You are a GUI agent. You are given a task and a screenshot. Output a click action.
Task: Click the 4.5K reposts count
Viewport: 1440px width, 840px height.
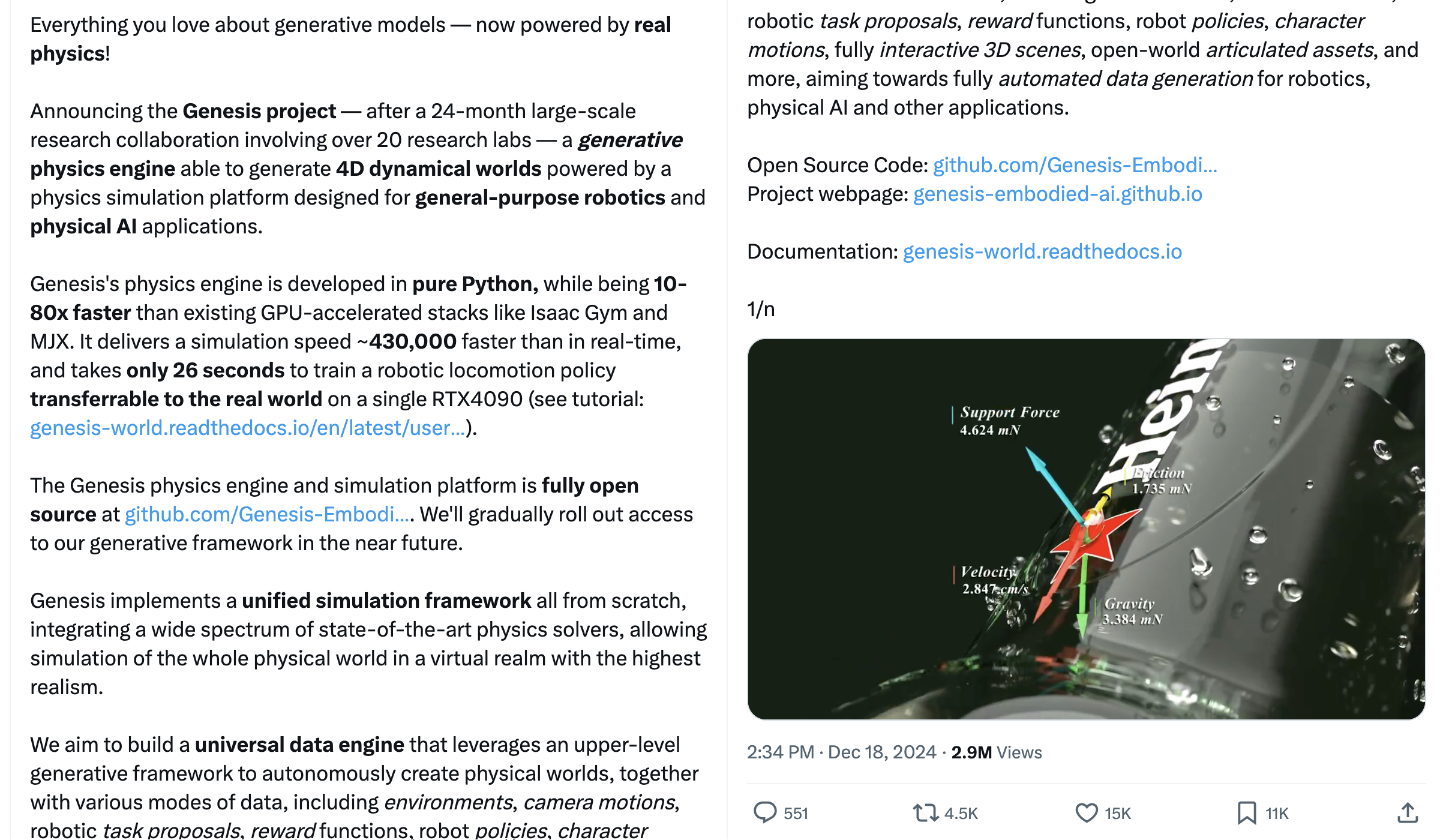[961, 814]
